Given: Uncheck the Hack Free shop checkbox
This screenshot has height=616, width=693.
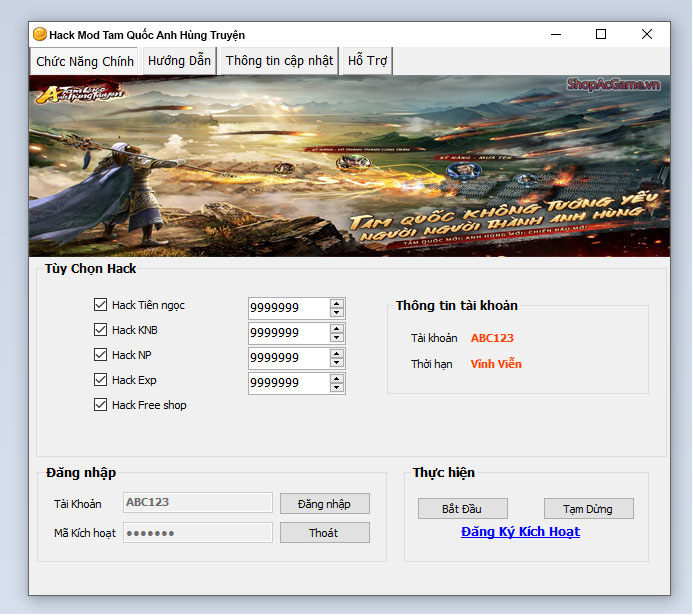Looking at the screenshot, I should [x=100, y=405].
